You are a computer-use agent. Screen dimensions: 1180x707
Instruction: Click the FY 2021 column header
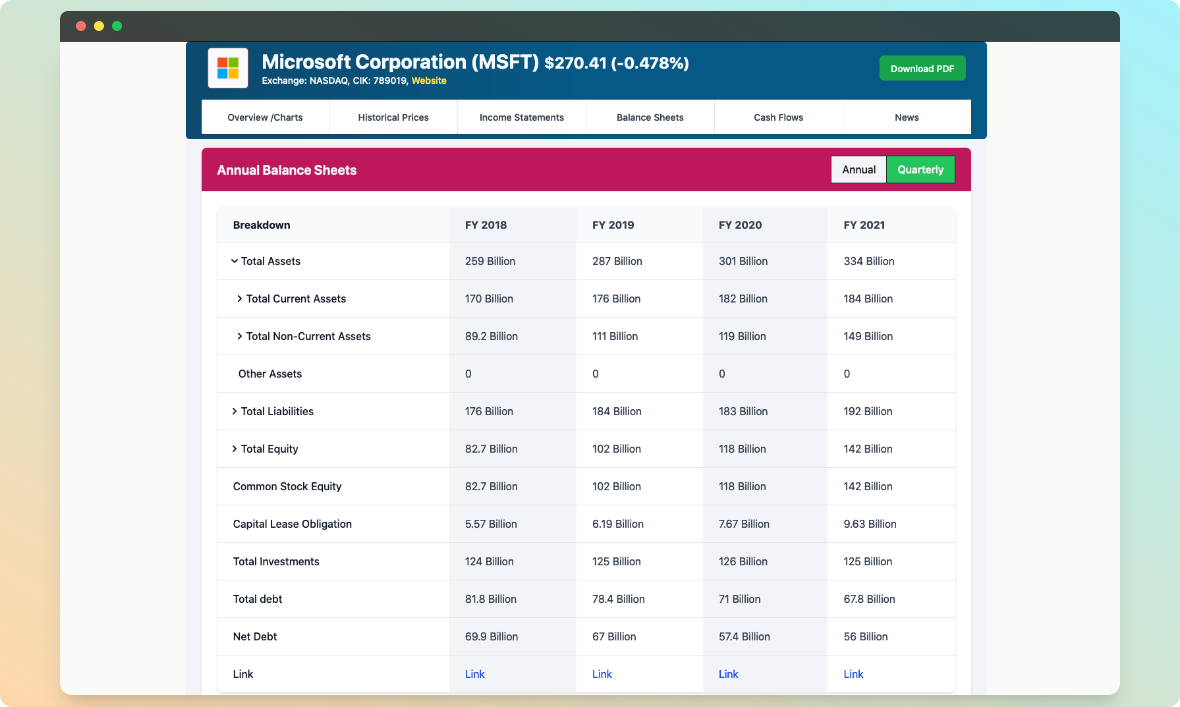pyautogui.click(x=864, y=225)
